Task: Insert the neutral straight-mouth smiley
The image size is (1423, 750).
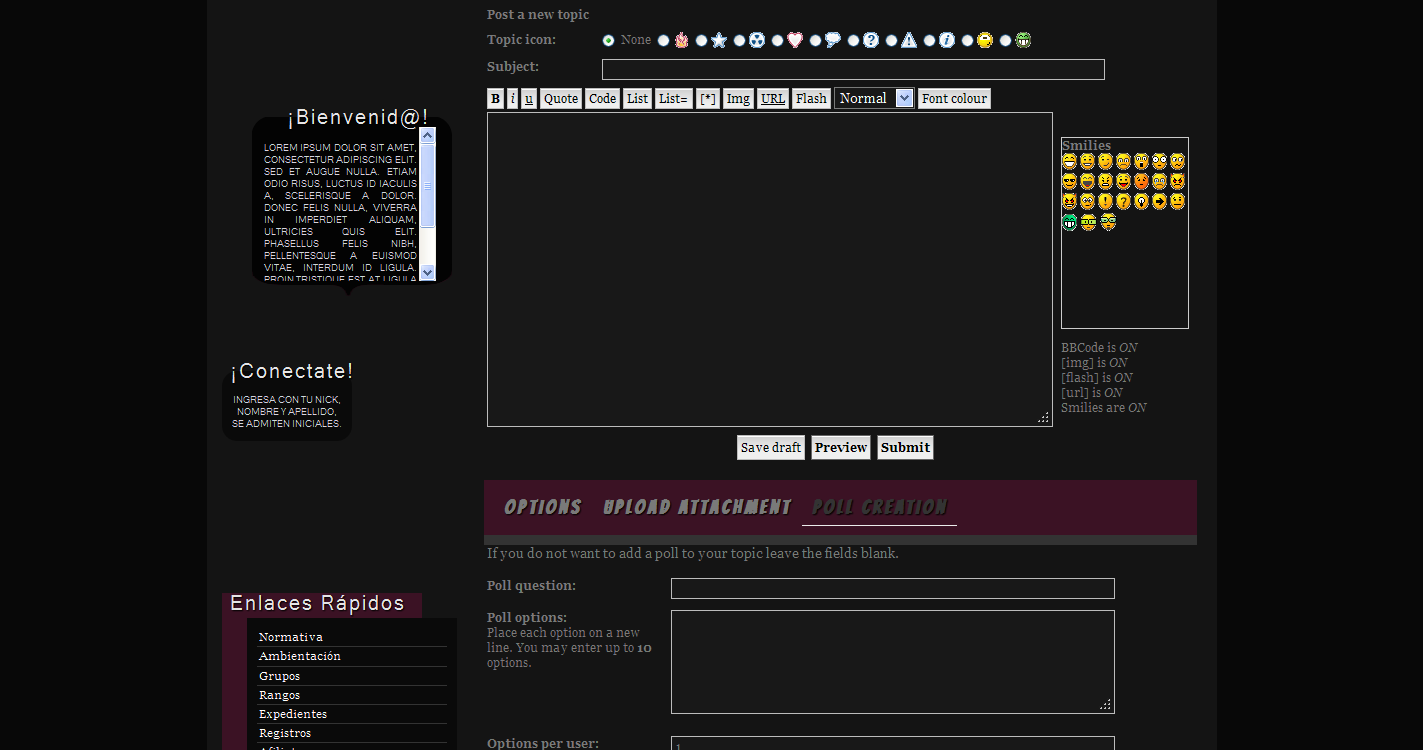Action: (x=1177, y=201)
